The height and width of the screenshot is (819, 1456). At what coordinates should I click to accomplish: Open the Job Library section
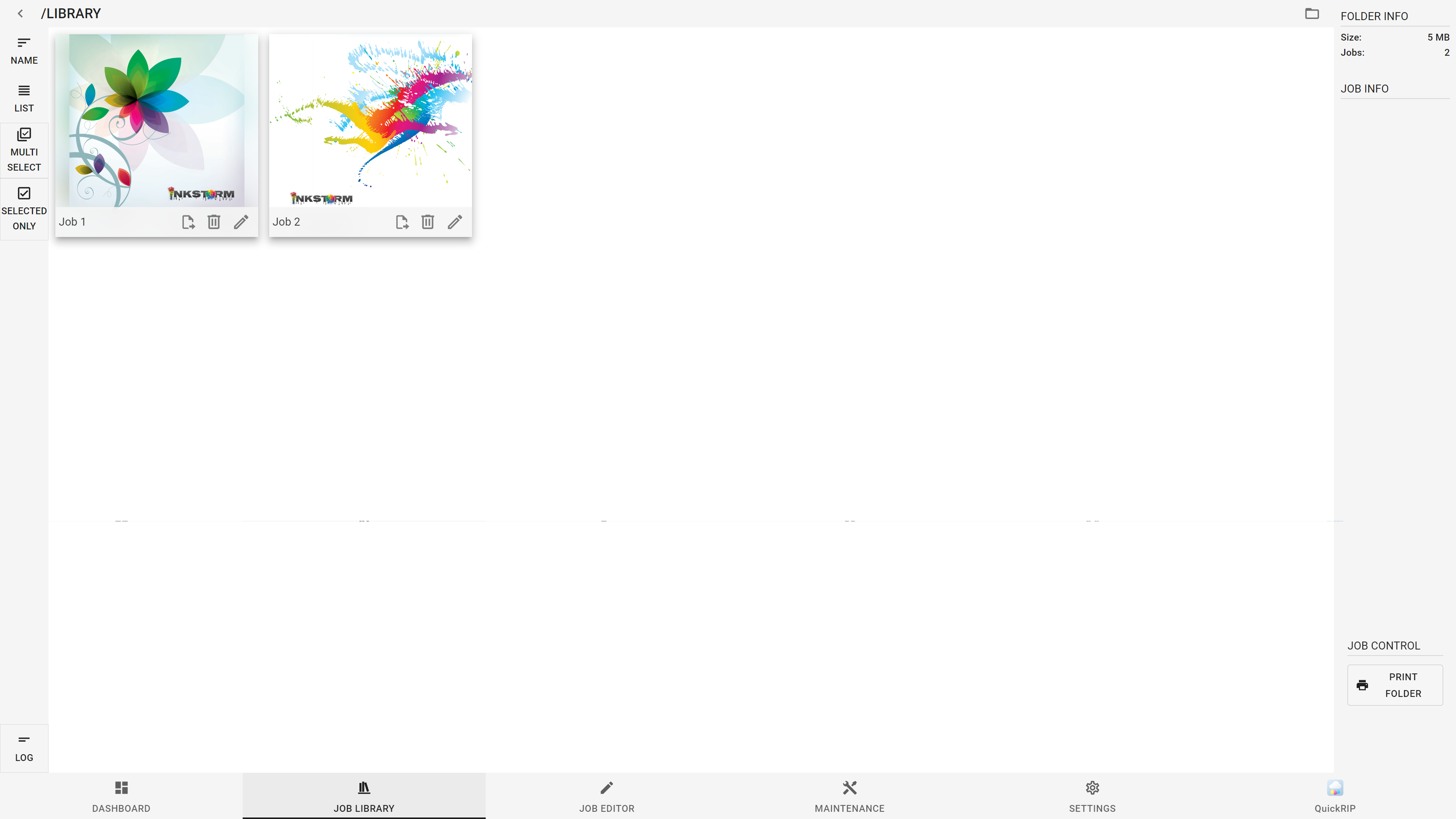364,795
